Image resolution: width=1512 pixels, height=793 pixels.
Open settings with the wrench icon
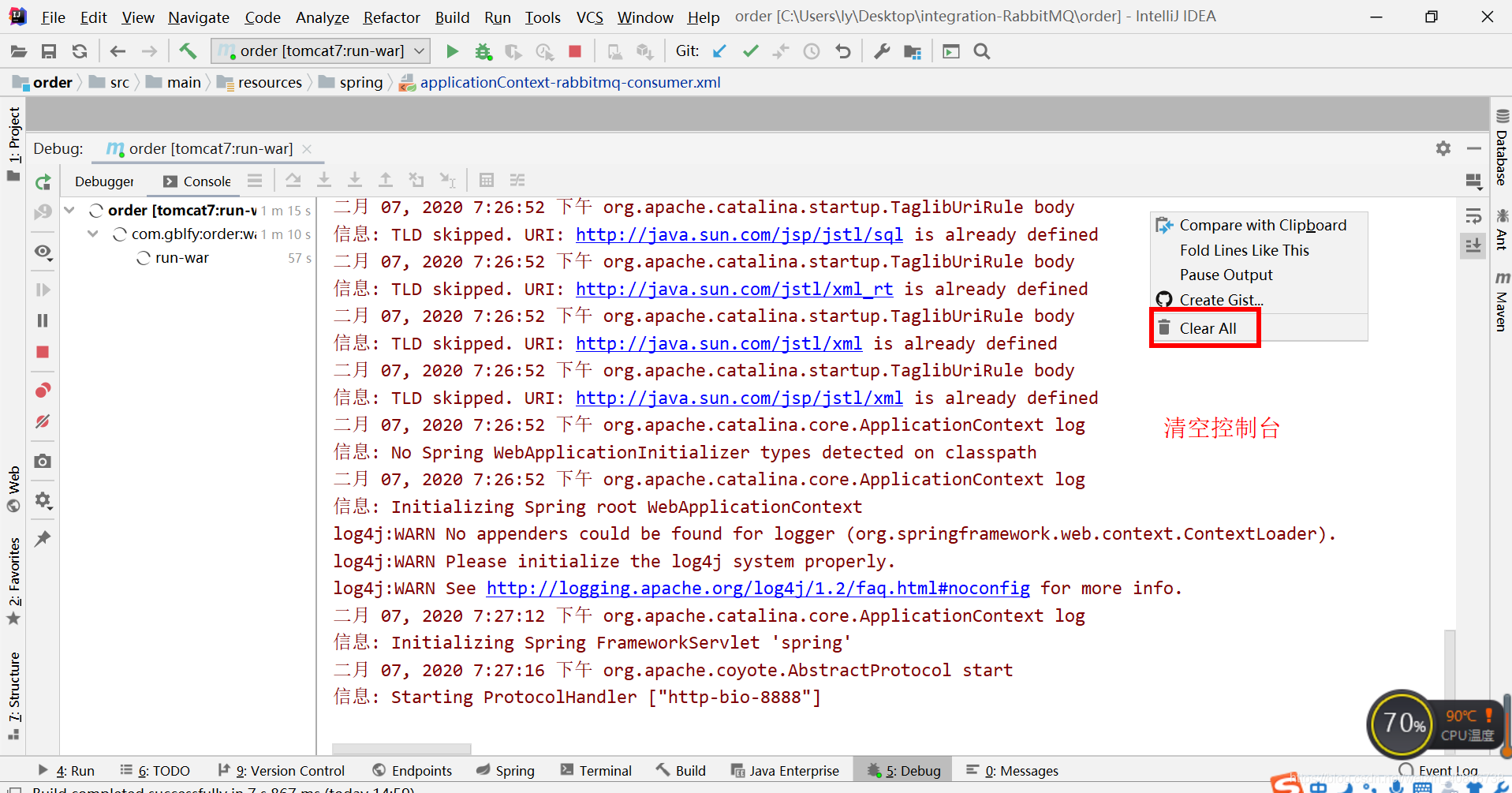(x=882, y=51)
